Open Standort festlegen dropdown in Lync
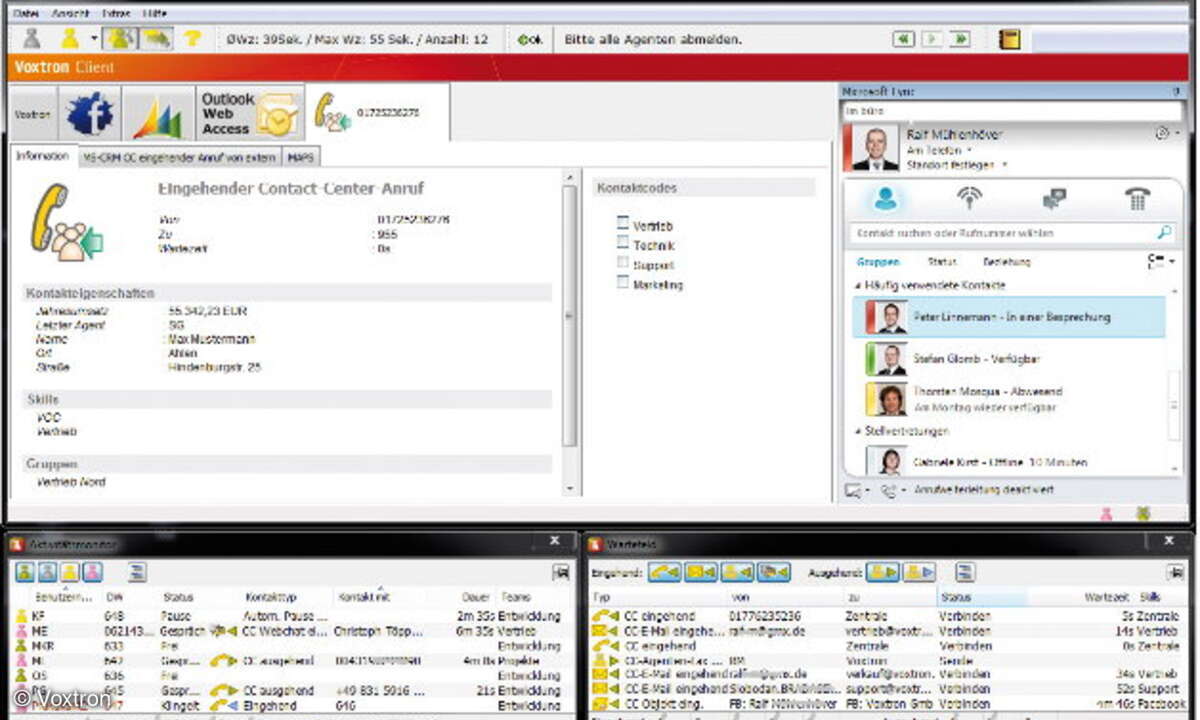The width and height of the screenshot is (1200, 720). click(957, 164)
